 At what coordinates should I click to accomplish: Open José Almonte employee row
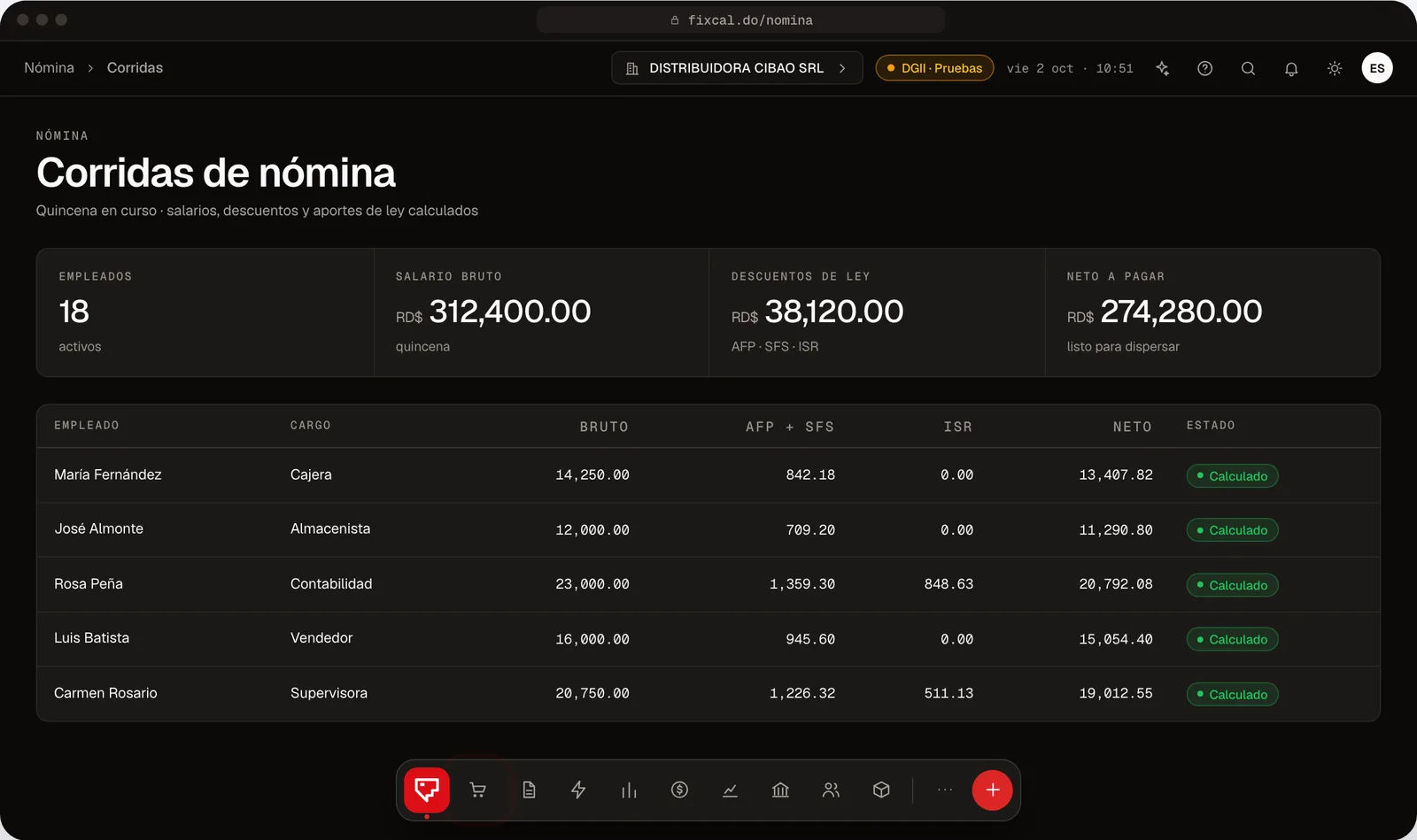click(708, 529)
